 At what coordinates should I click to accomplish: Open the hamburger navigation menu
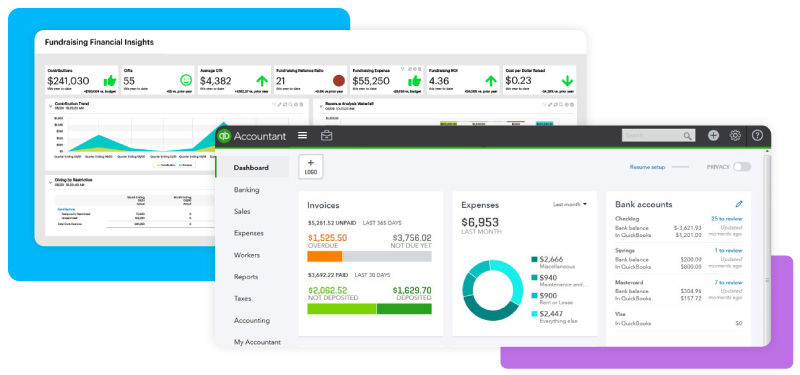point(303,135)
